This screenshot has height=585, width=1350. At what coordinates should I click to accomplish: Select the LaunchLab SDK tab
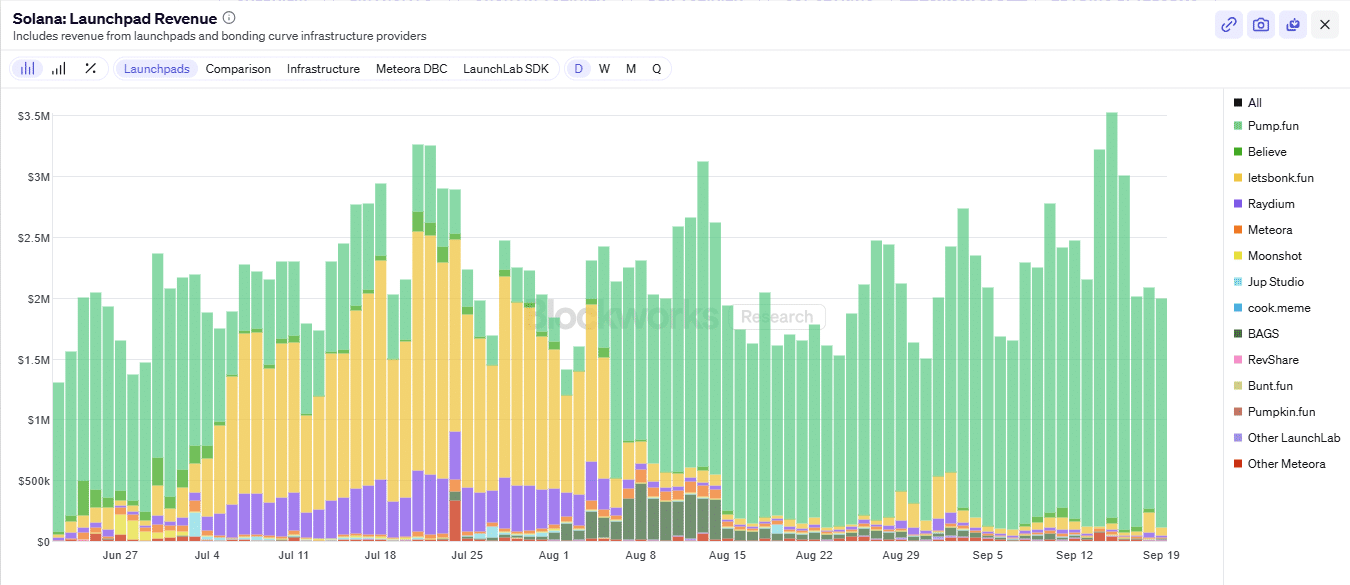click(506, 69)
